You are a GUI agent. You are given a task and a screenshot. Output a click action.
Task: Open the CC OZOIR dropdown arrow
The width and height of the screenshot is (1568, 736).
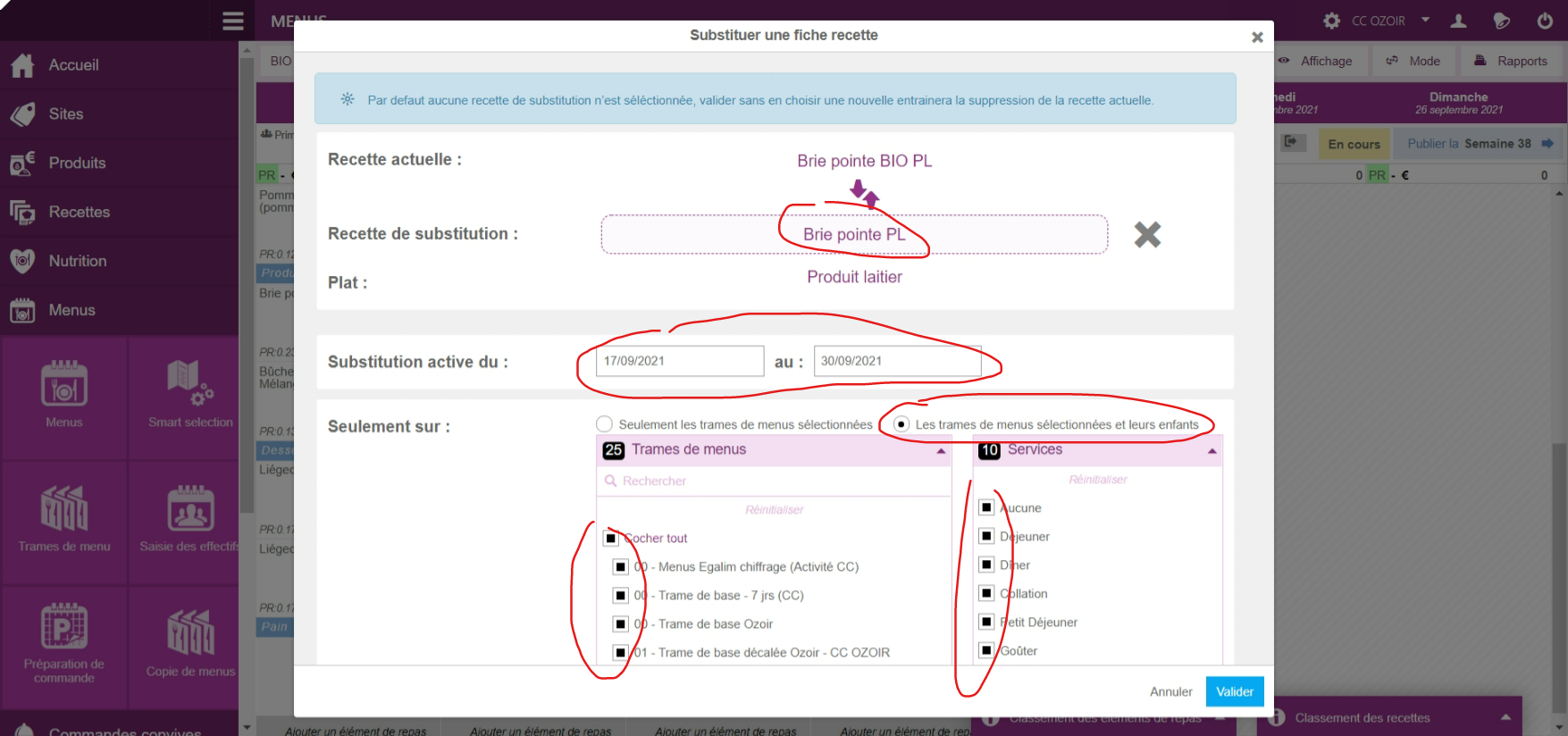click(1426, 20)
